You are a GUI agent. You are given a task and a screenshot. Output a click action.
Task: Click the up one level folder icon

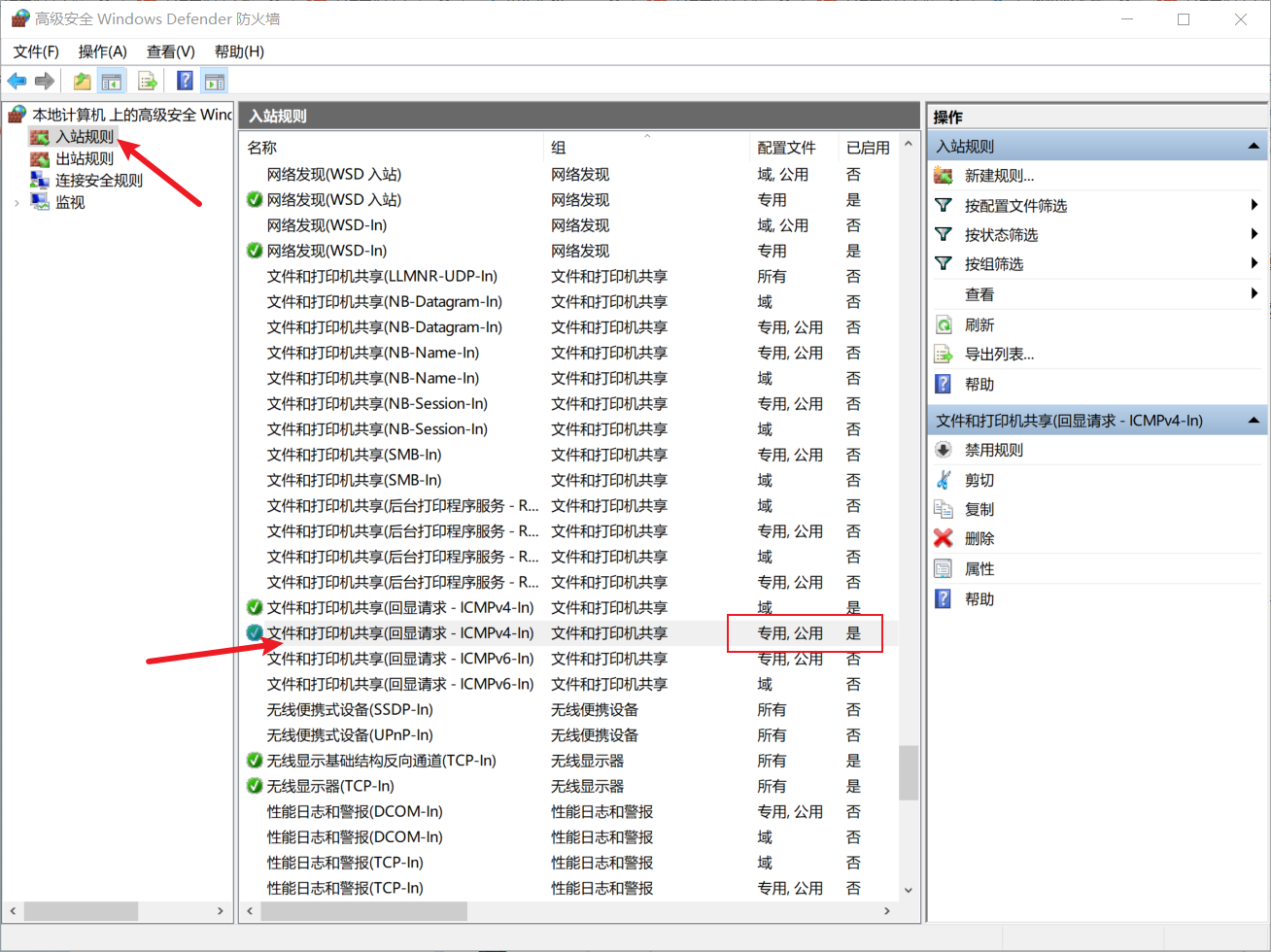click(x=83, y=82)
